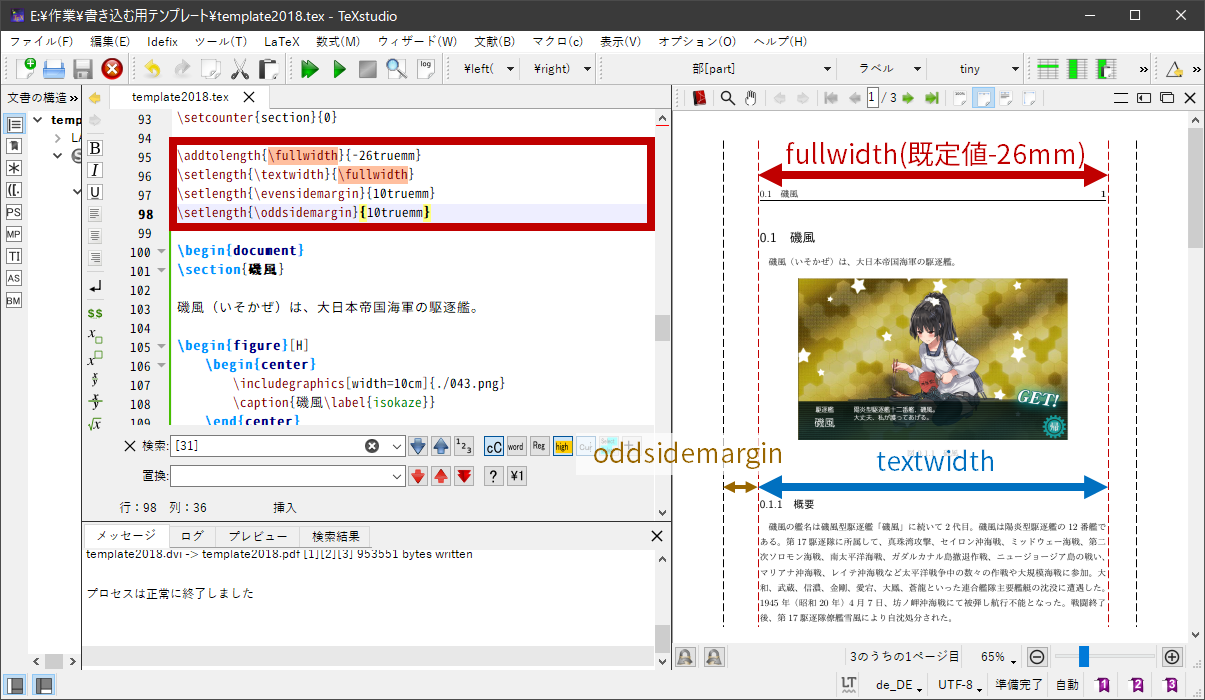Toggle Reg regular expression search option
Viewport: 1205px width, 700px height.
tap(539, 446)
